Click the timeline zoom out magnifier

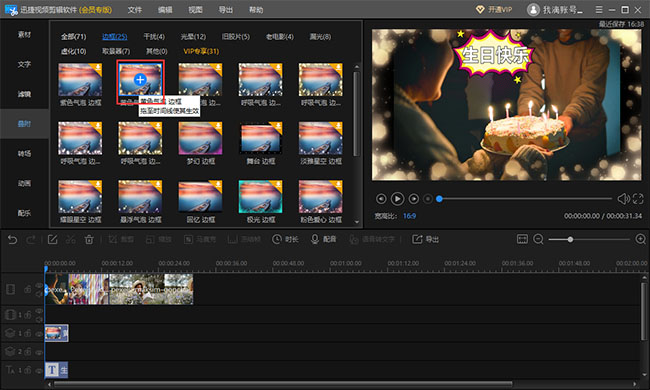pos(538,239)
